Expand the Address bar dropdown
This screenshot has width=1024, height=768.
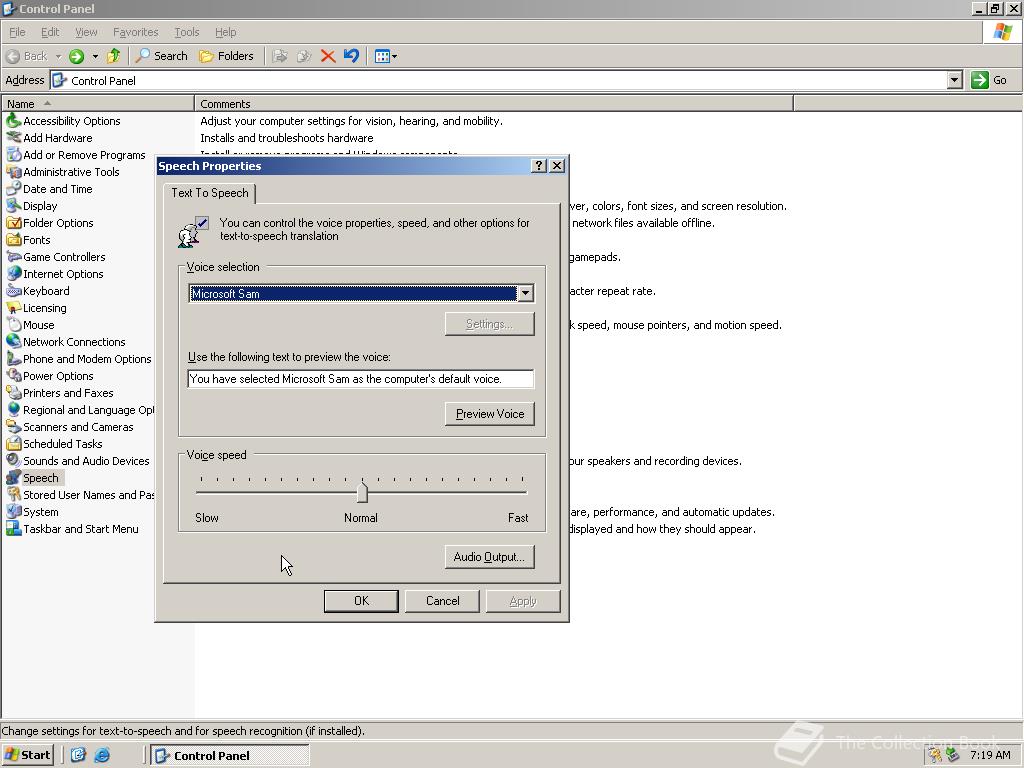(x=954, y=80)
